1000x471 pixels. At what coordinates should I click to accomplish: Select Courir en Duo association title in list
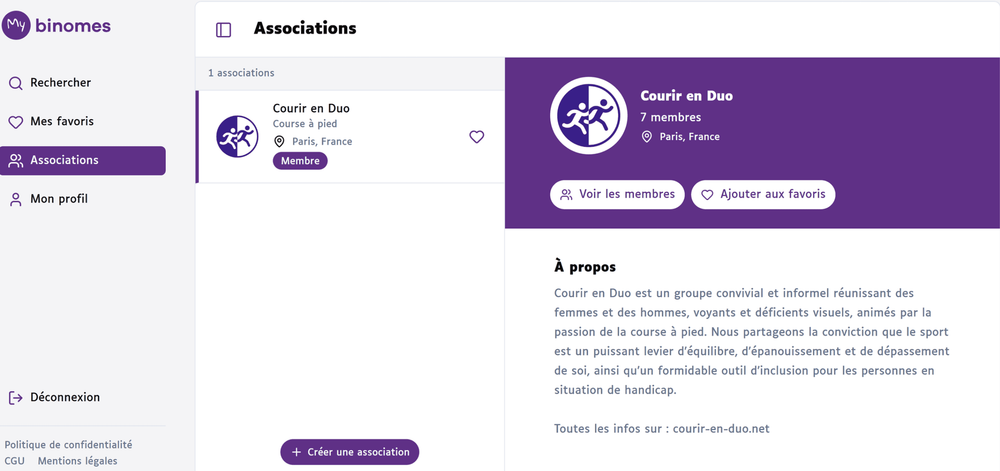(x=311, y=108)
